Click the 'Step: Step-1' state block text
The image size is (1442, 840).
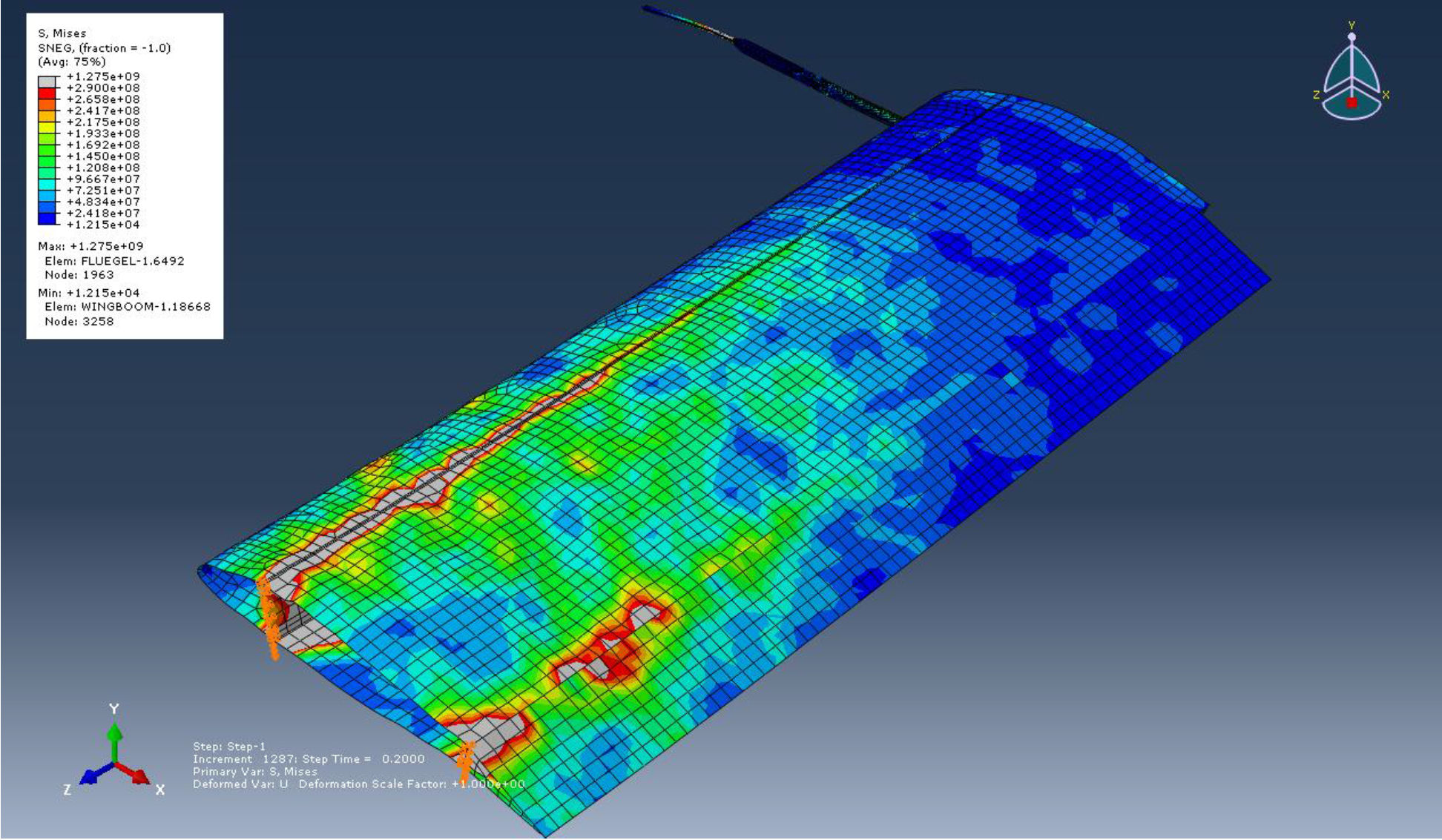[228, 747]
